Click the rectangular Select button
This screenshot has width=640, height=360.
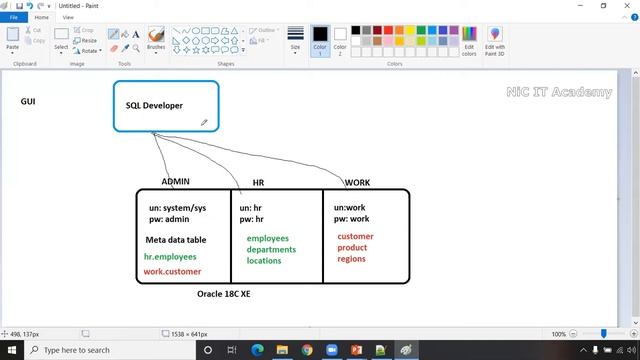(61, 34)
